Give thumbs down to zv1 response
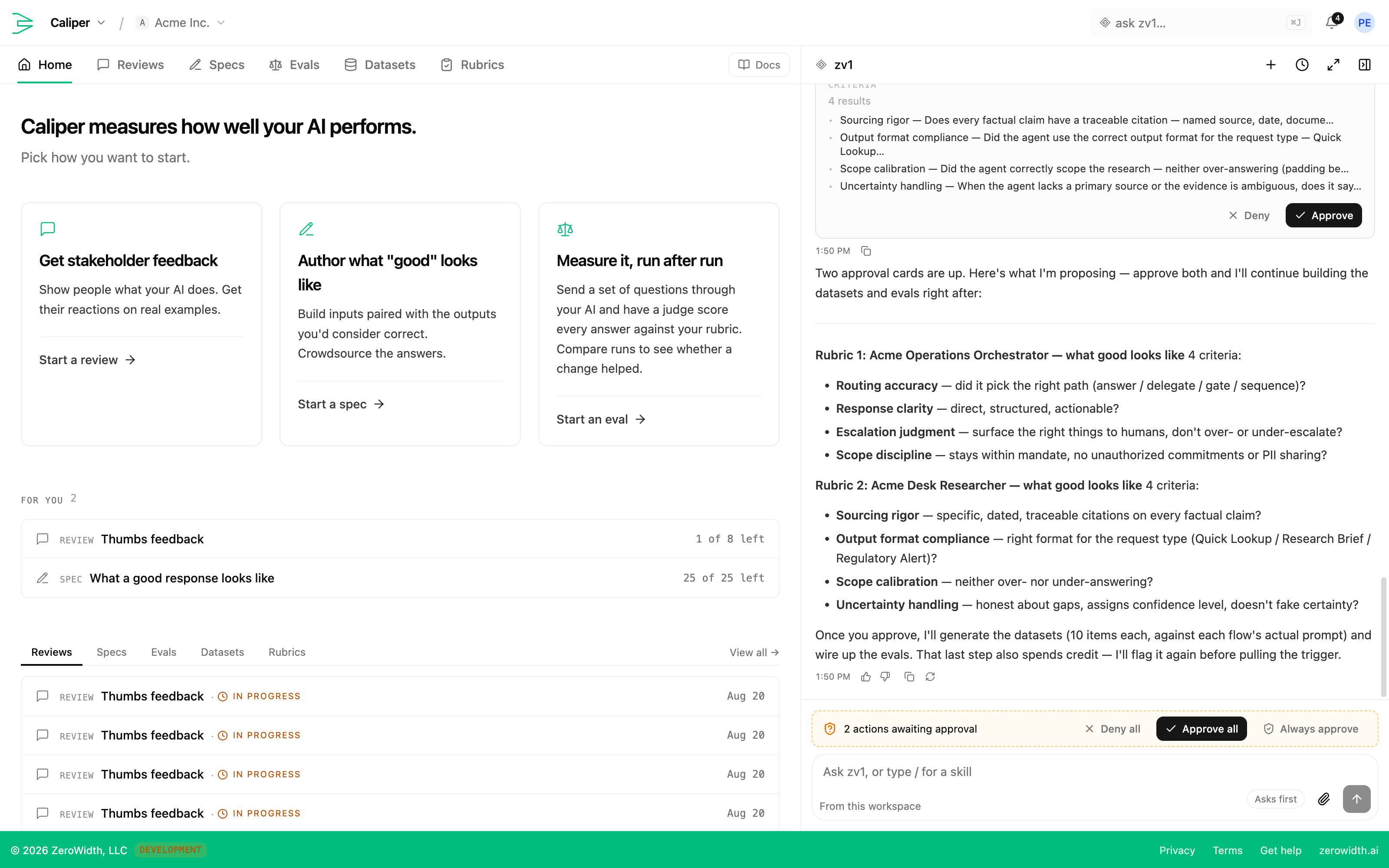 tap(885, 677)
